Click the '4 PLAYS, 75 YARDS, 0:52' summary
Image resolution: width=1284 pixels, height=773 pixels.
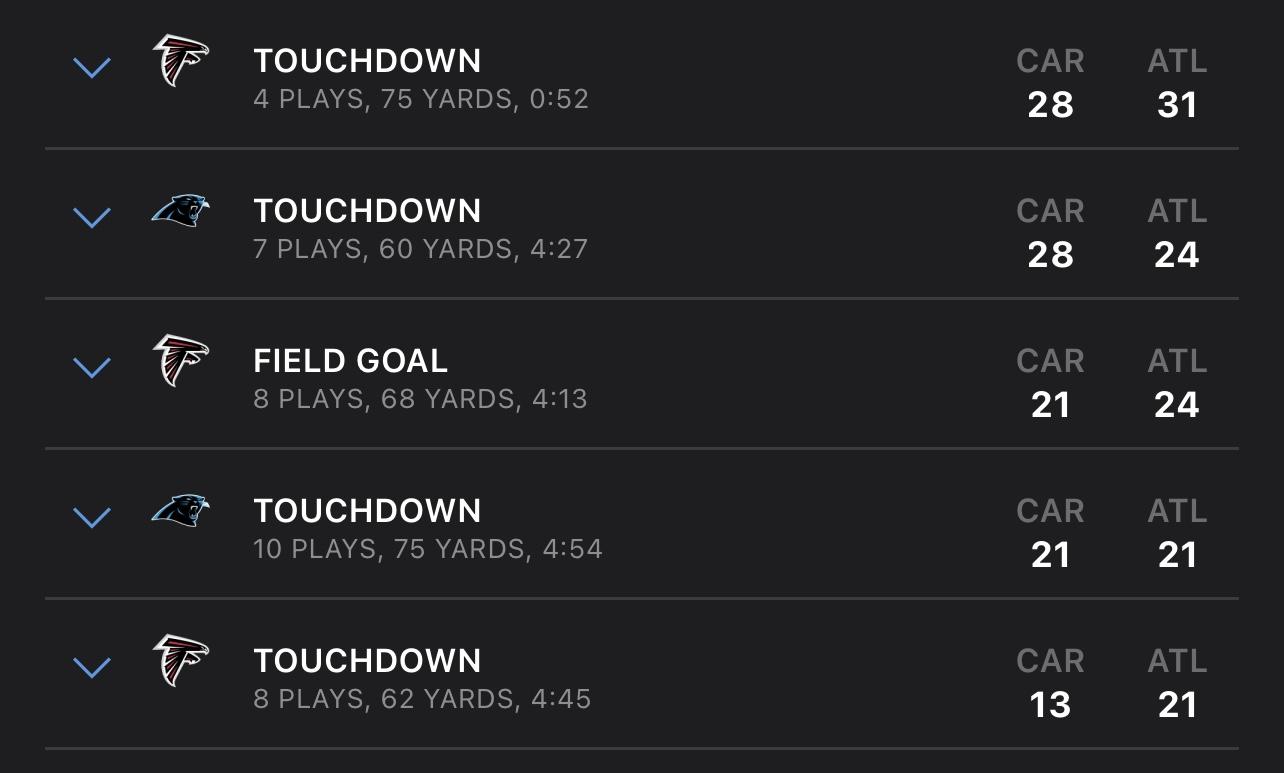(421, 99)
